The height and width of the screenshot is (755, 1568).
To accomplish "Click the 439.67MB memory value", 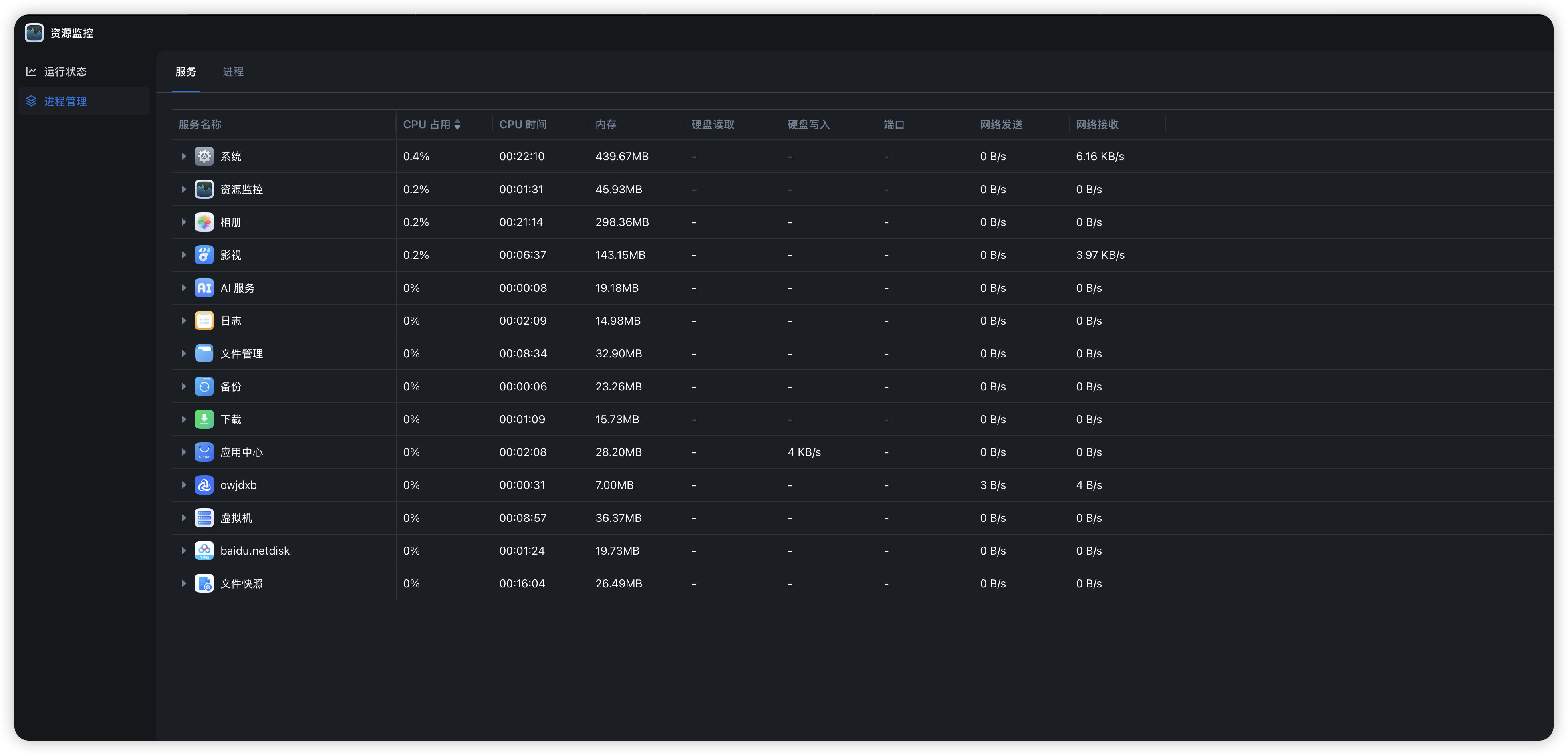I will point(622,156).
